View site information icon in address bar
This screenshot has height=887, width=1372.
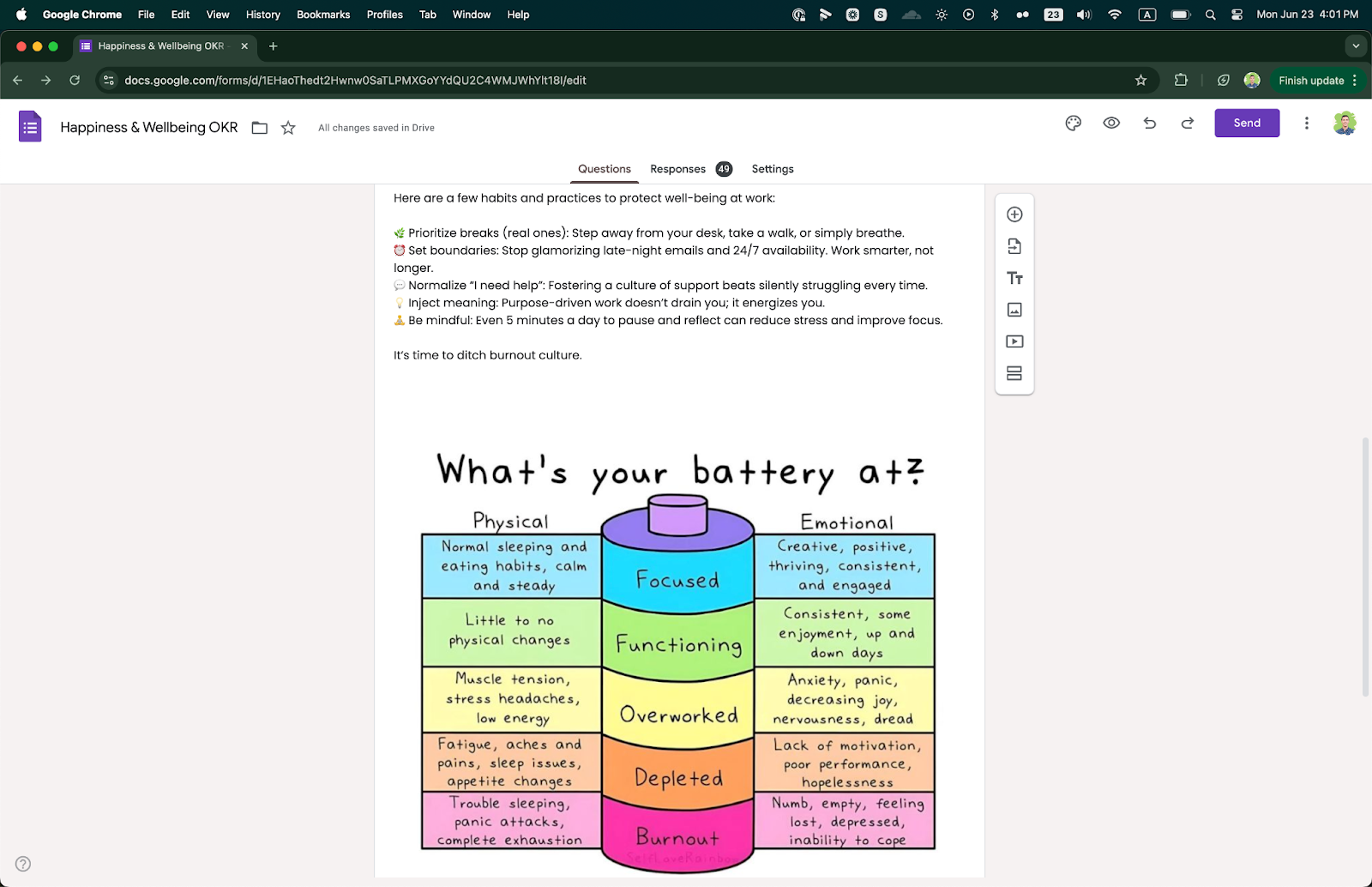pyautogui.click(x=108, y=81)
